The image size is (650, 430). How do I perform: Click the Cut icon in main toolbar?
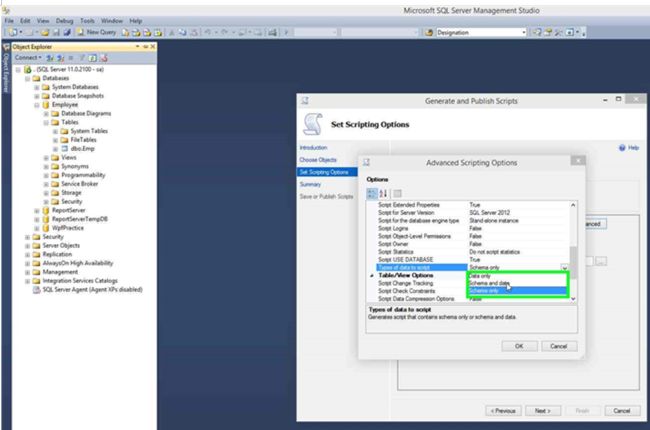[x=172, y=32]
